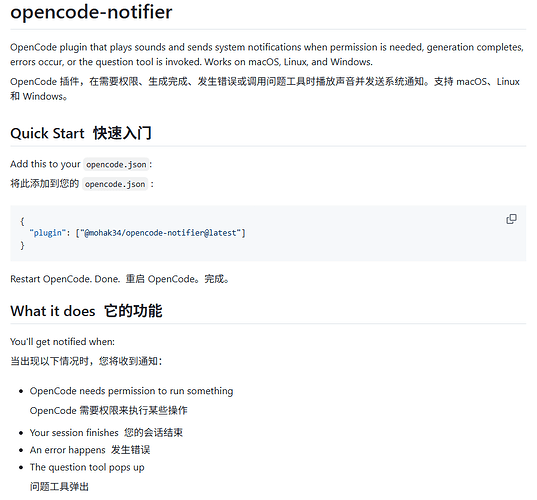Click the "plugin" key in the JSON snippet

click(48, 233)
